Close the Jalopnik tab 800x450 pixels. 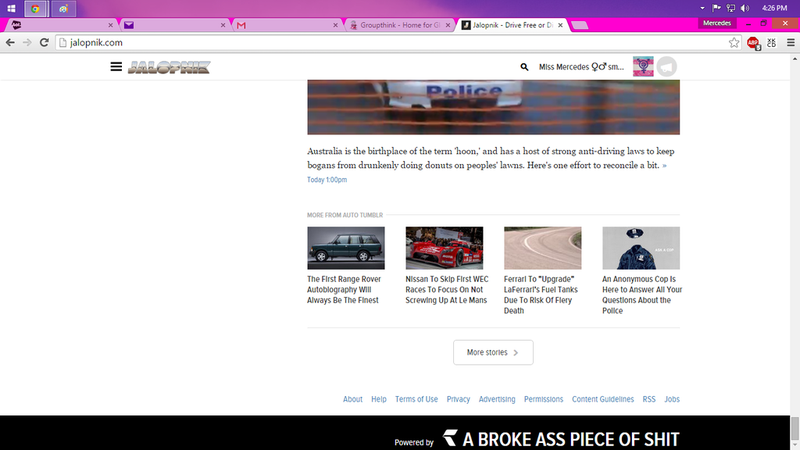(x=560, y=25)
